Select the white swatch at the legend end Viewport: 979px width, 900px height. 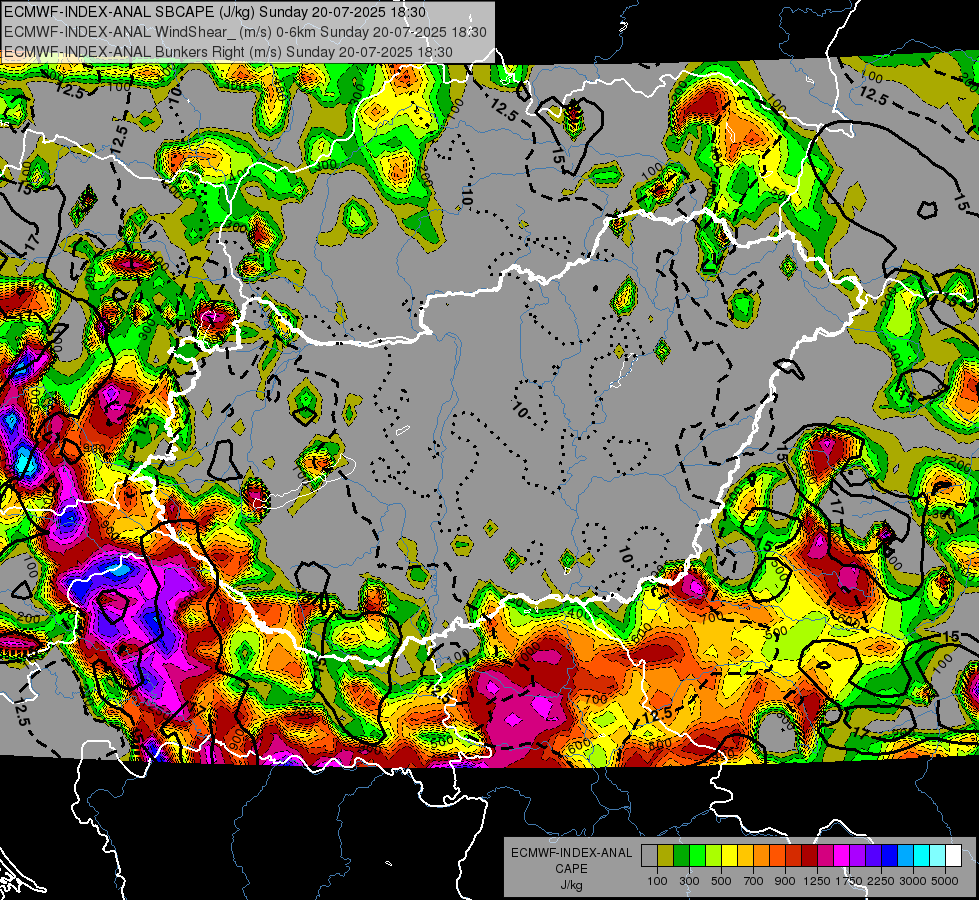tap(953, 856)
